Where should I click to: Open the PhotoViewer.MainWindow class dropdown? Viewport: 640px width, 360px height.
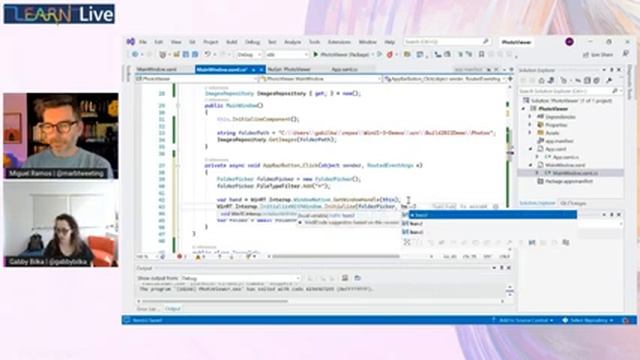[321, 79]
